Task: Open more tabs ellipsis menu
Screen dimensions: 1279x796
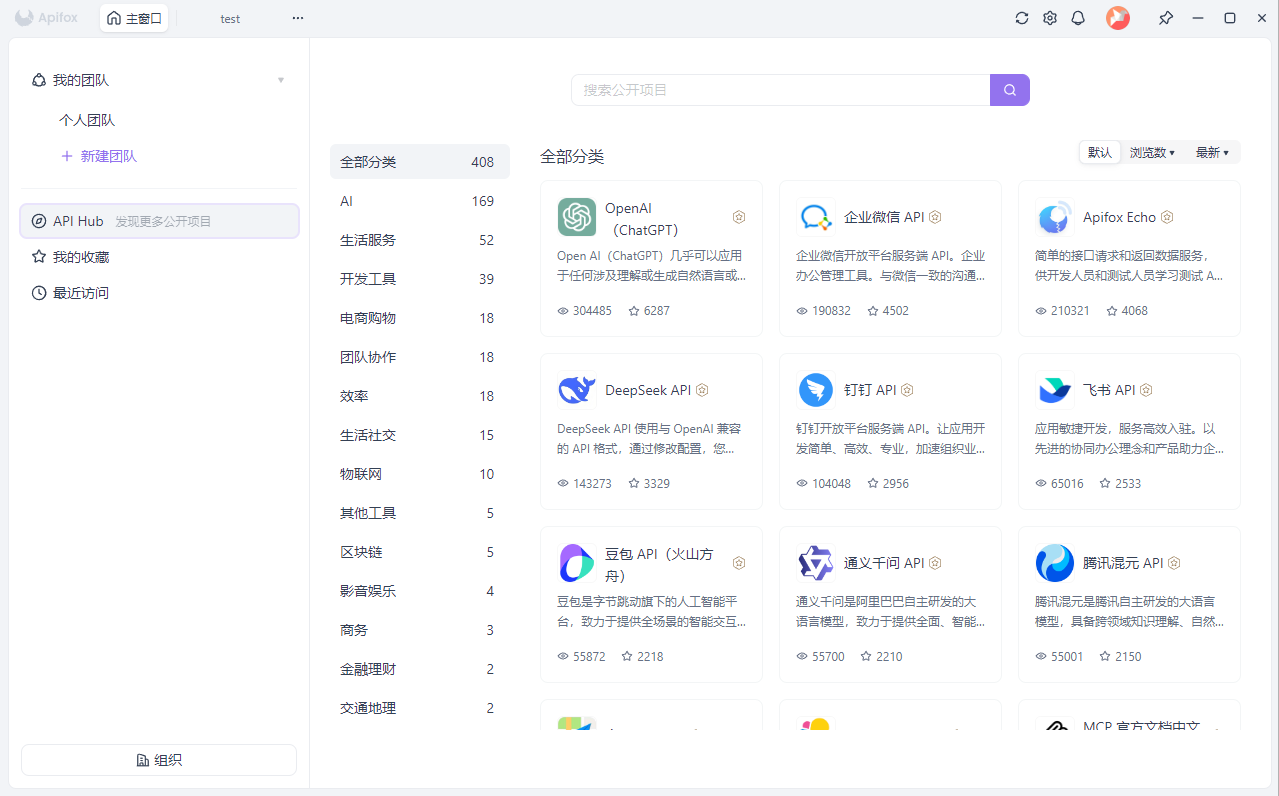Action: (298, 18)
